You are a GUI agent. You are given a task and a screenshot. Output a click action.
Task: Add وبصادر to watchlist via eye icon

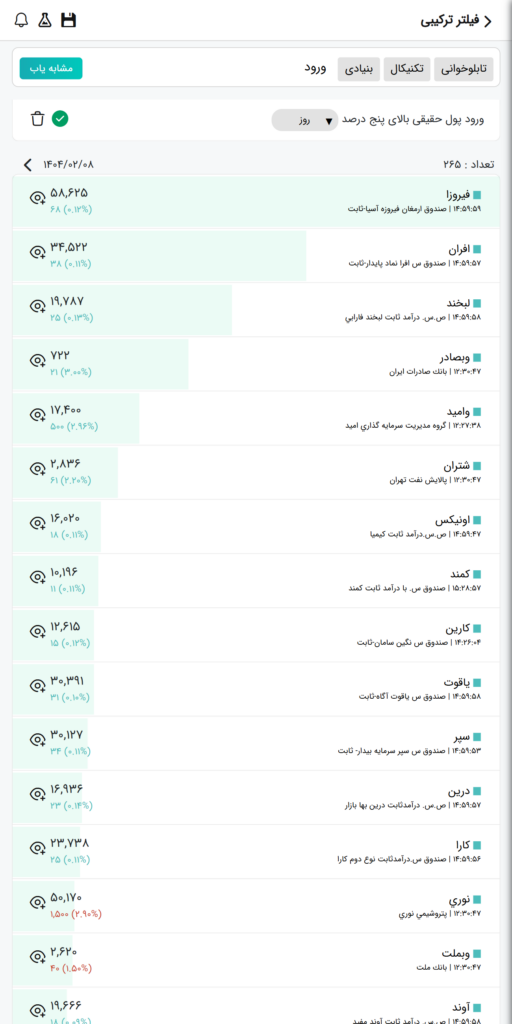(37, 360)
